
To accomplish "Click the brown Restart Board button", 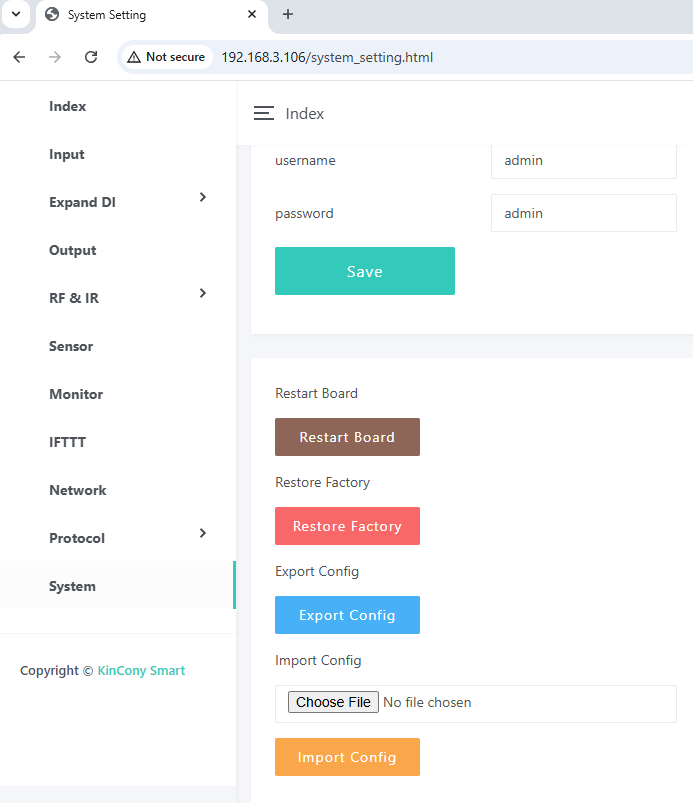I will pos(347,437).
